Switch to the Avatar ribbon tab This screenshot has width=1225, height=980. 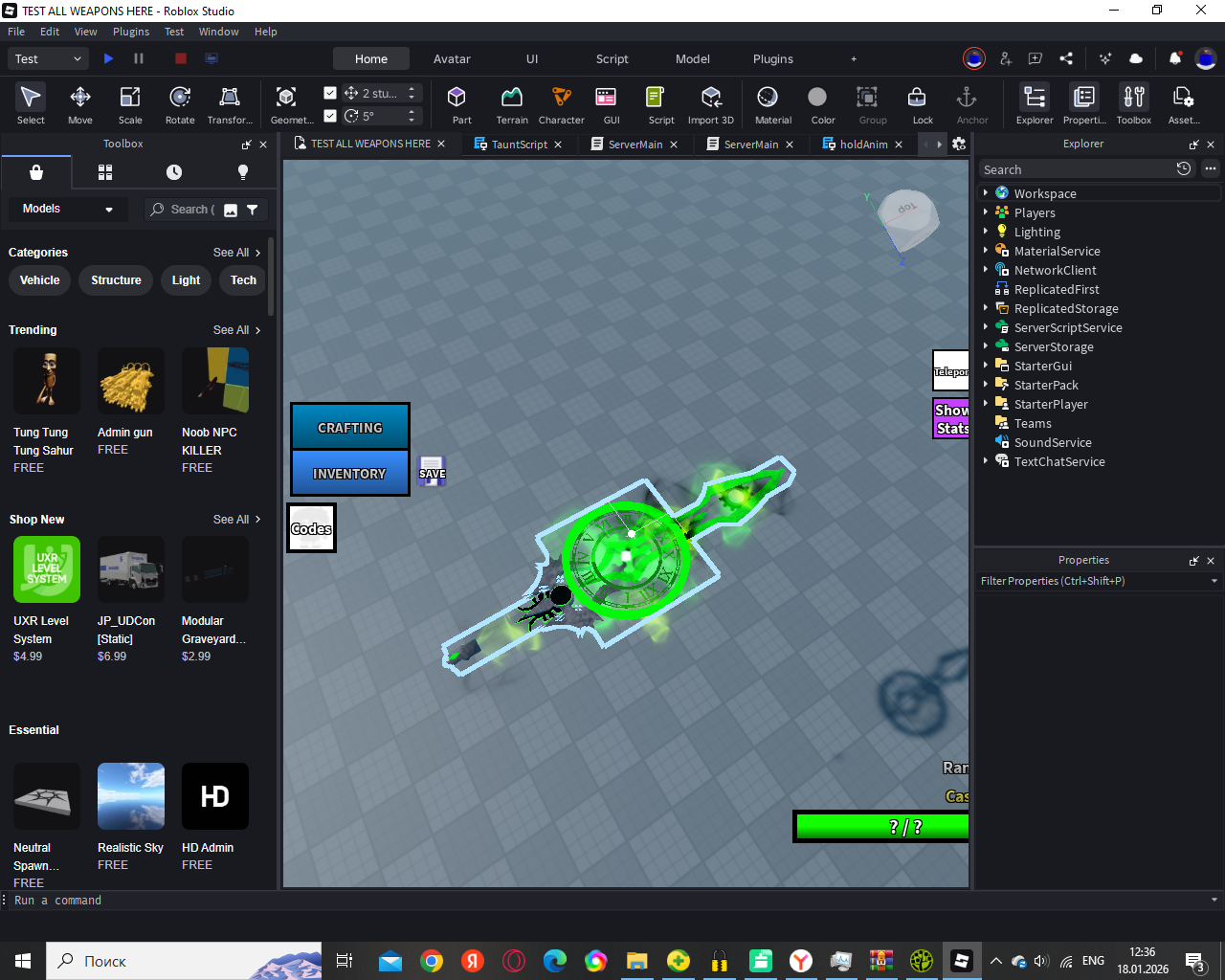(x=452, y=58)
